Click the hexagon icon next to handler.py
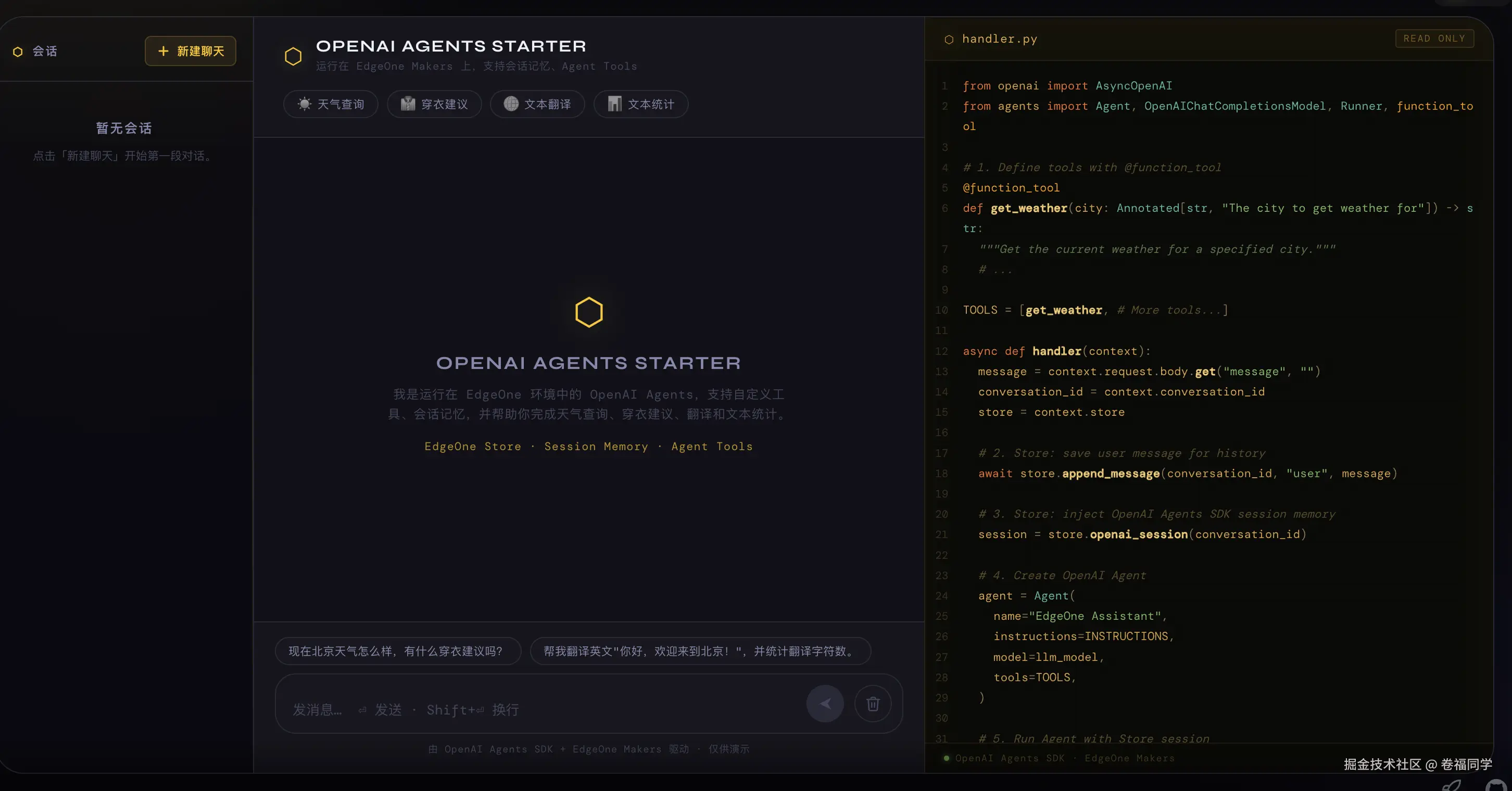The image size is (1512, 791). point(949,40)
